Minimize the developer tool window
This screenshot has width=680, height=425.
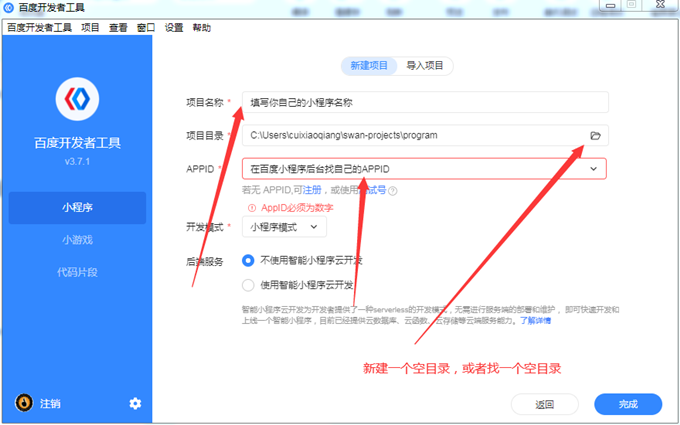[x=611, y=5]
